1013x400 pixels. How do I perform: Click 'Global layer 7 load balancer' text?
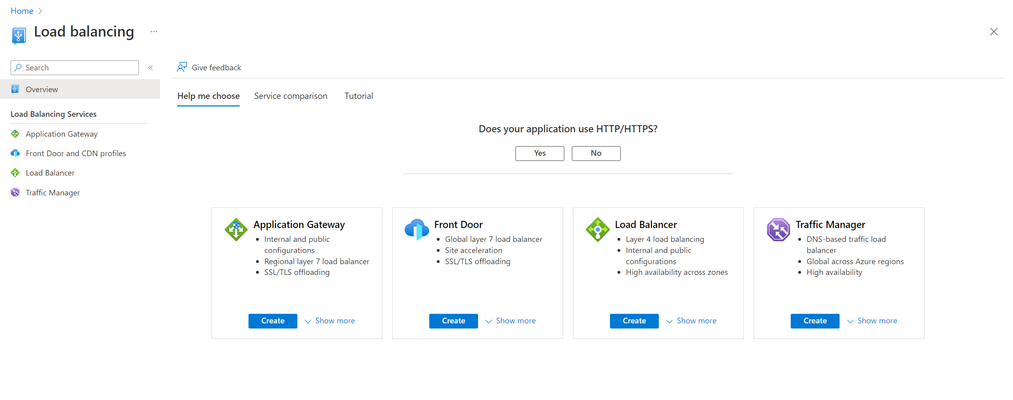point(494,239)
